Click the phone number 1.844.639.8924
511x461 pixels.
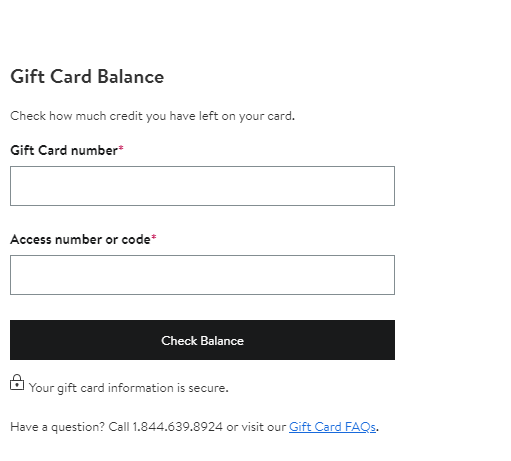tap(177, 427)
